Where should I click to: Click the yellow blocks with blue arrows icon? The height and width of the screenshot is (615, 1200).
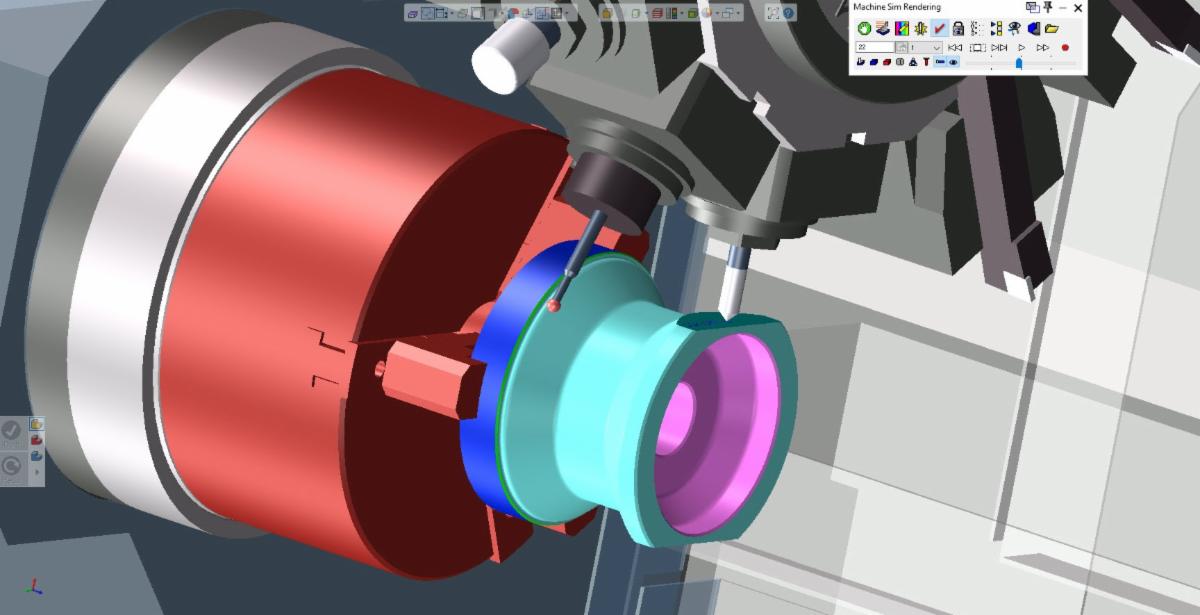click(x=996, y=28)
